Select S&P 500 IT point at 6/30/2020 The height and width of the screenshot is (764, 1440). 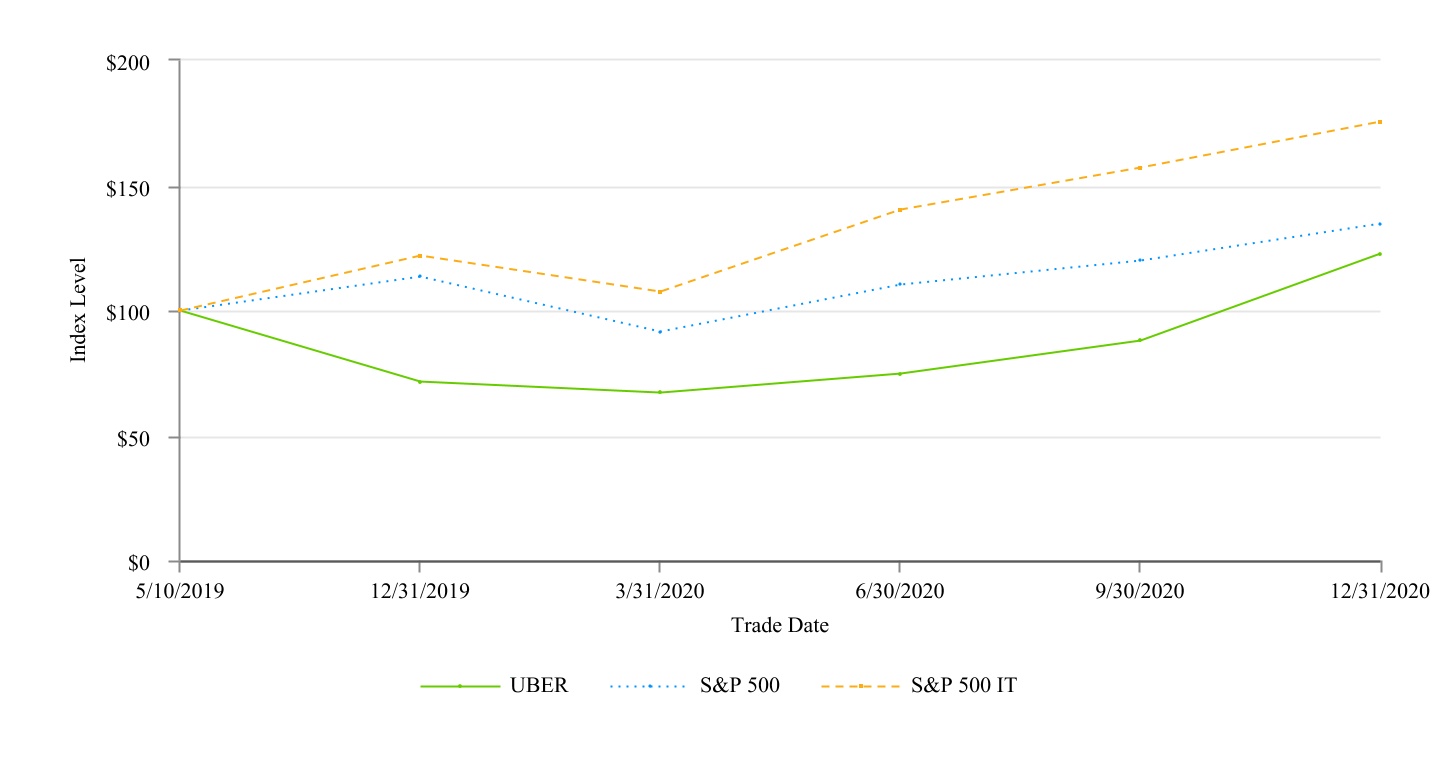click(900, 210)
